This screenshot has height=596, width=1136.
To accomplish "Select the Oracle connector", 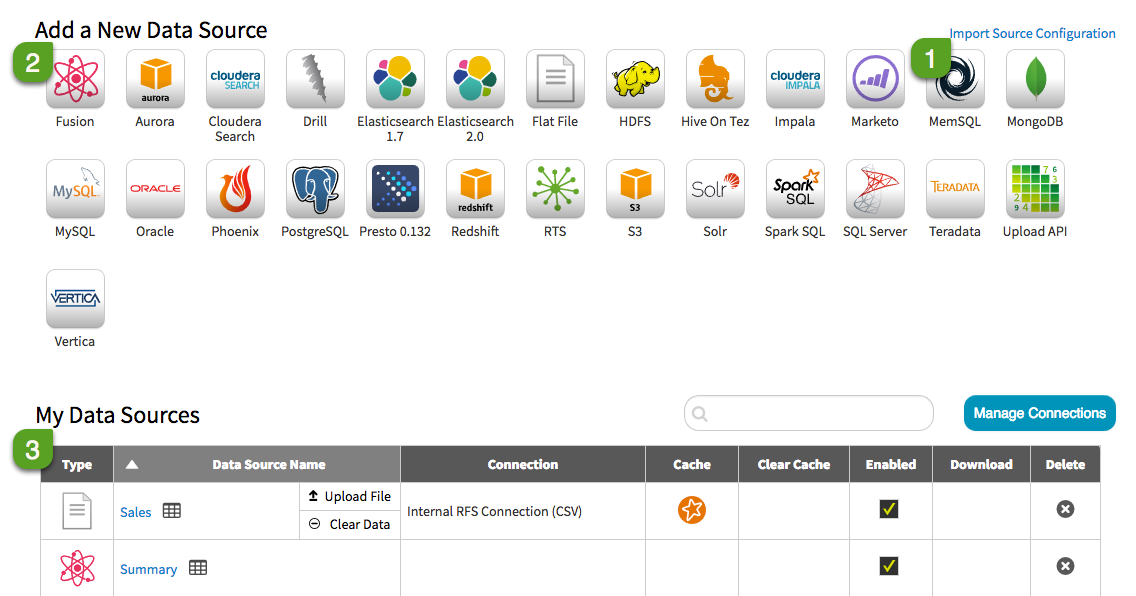I will coord(155,188).
